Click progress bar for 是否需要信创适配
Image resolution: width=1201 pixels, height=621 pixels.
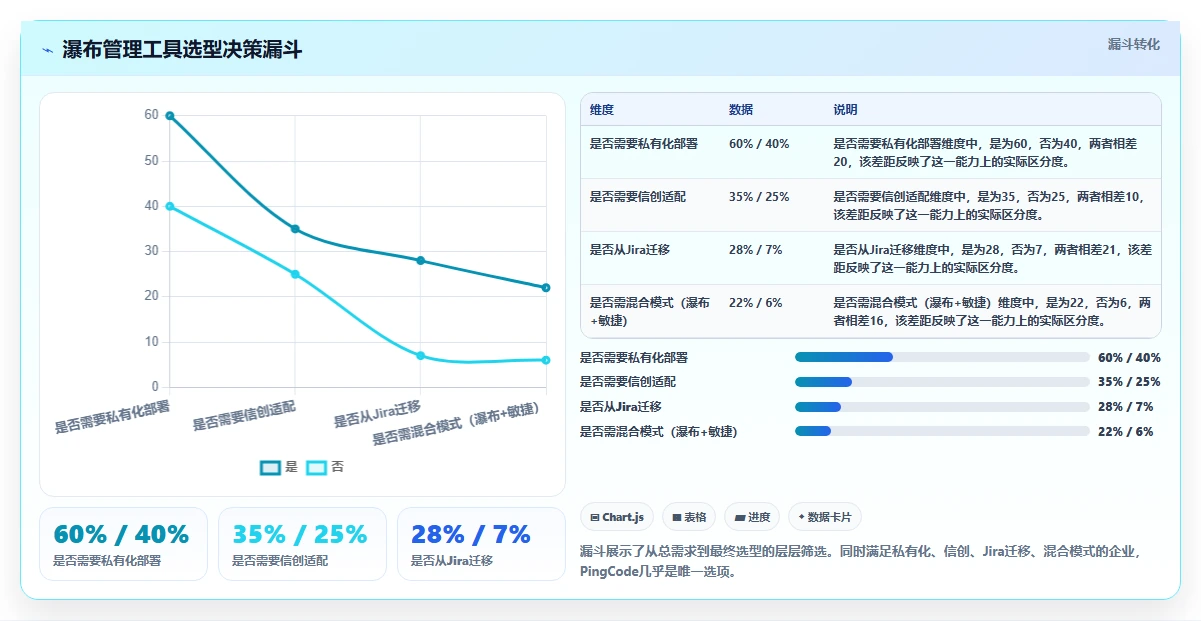point(942,382)
